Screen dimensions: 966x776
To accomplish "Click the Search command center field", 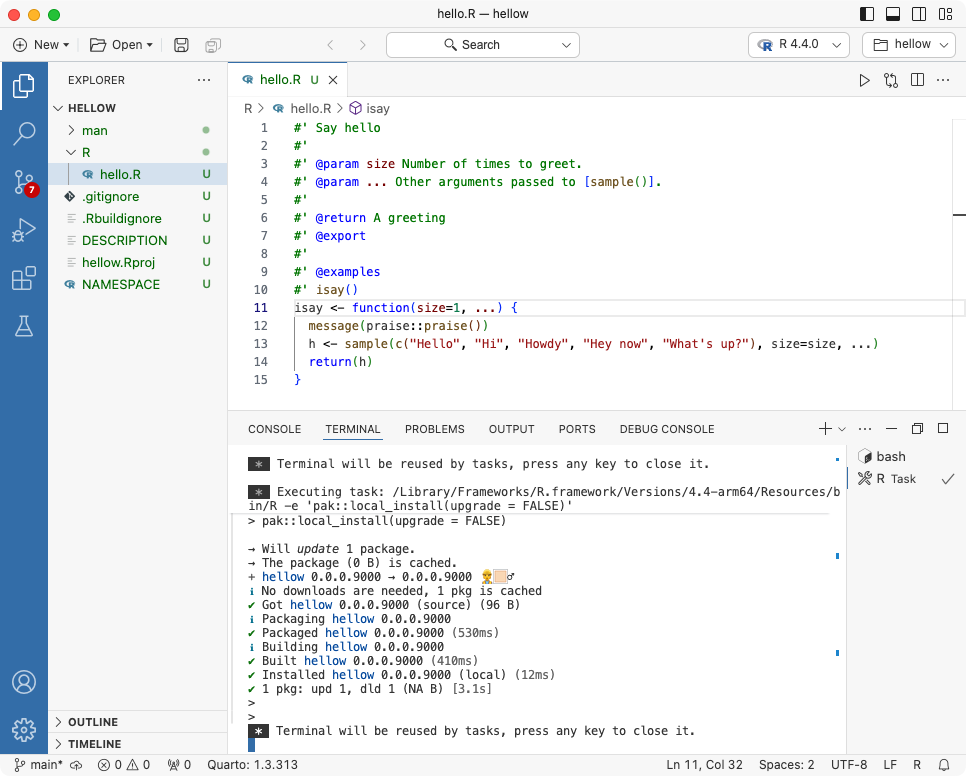I will (482, 45).
